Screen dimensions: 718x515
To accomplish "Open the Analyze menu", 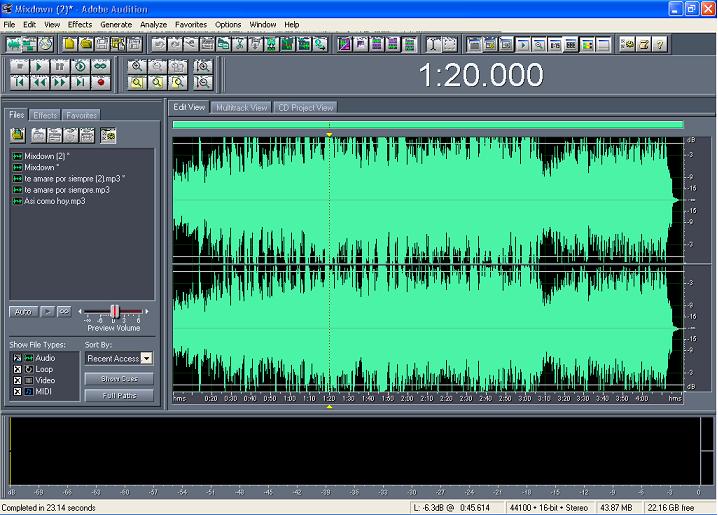I will [x=153, y=24].
